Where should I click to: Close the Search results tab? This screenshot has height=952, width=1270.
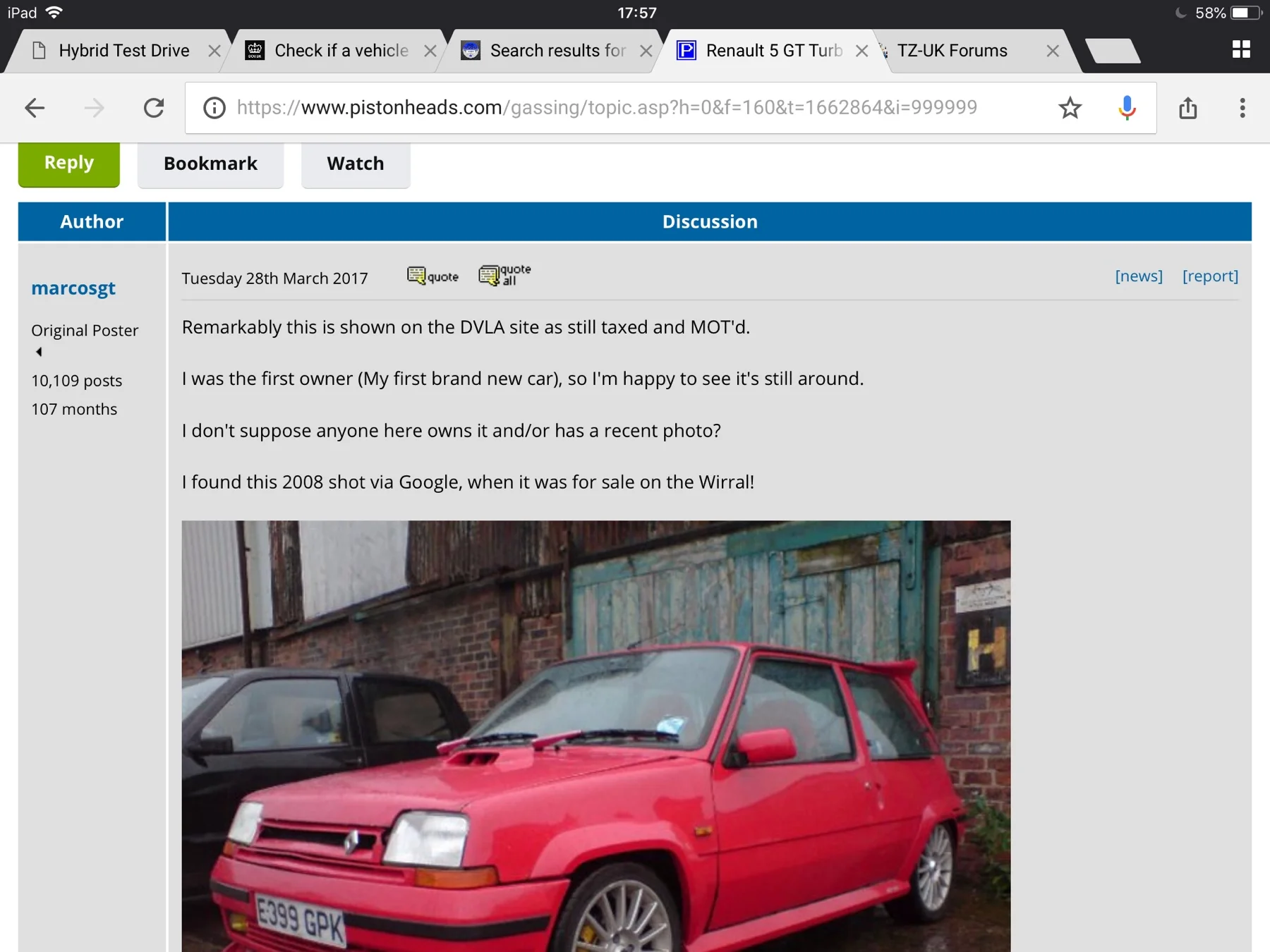[x=646, y=51]
